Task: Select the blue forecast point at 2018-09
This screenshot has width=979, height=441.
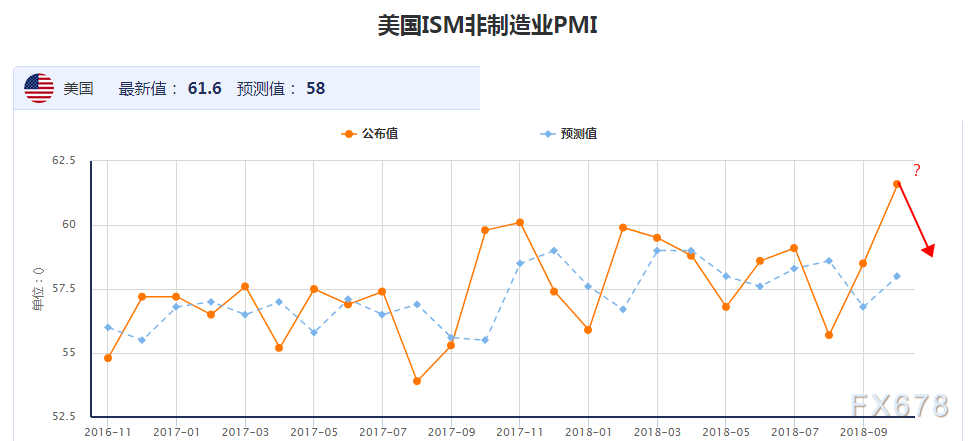Action: tap(863, 307)
